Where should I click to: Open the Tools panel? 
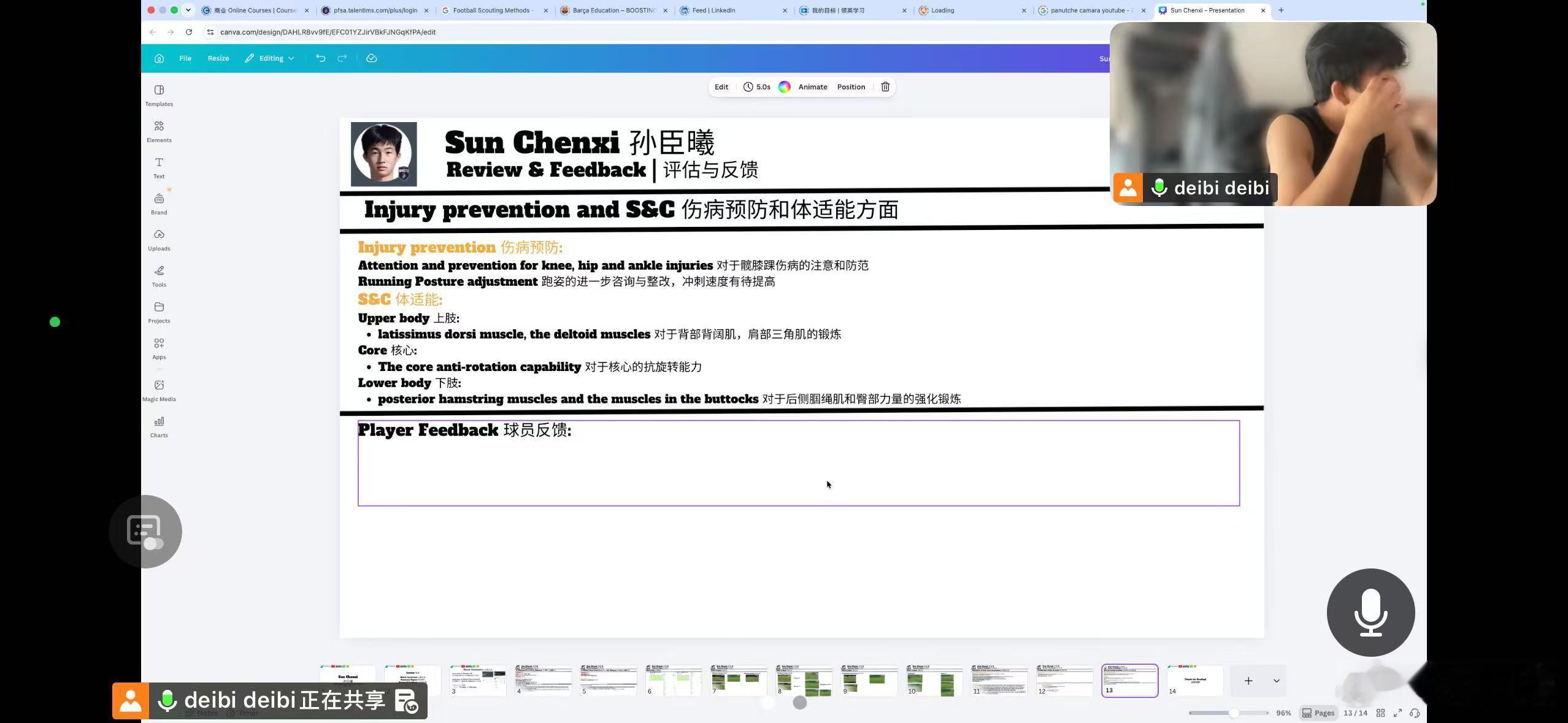[159, 276]
